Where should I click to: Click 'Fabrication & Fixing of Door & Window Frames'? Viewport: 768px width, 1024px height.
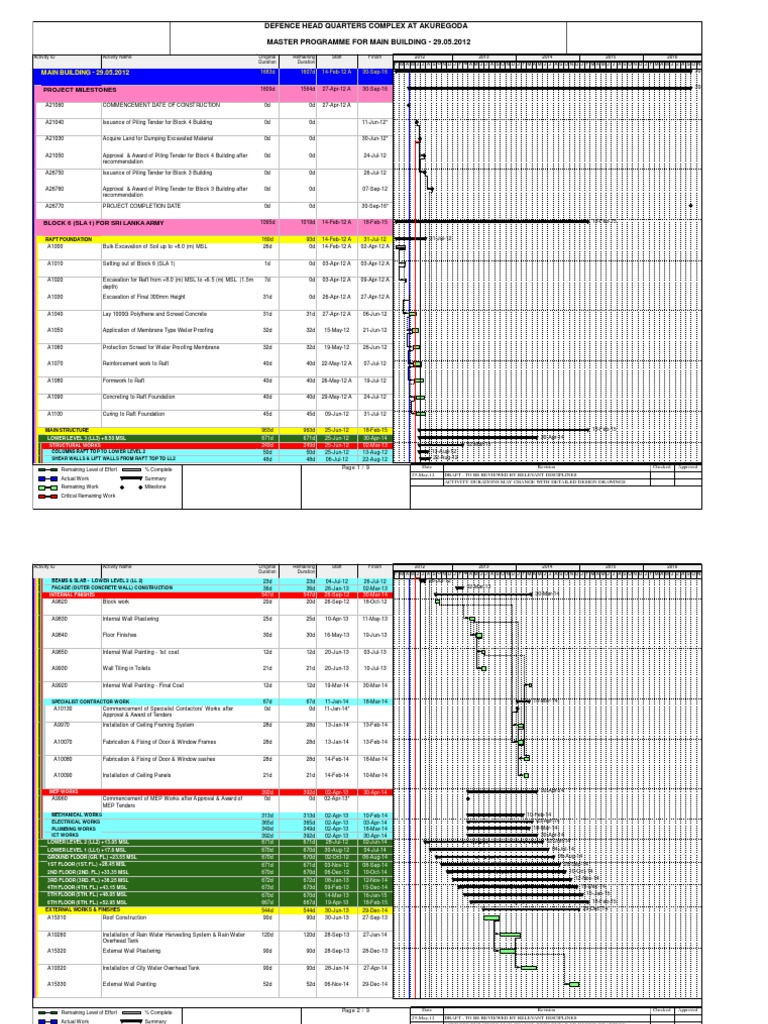(x=159, y=742)
